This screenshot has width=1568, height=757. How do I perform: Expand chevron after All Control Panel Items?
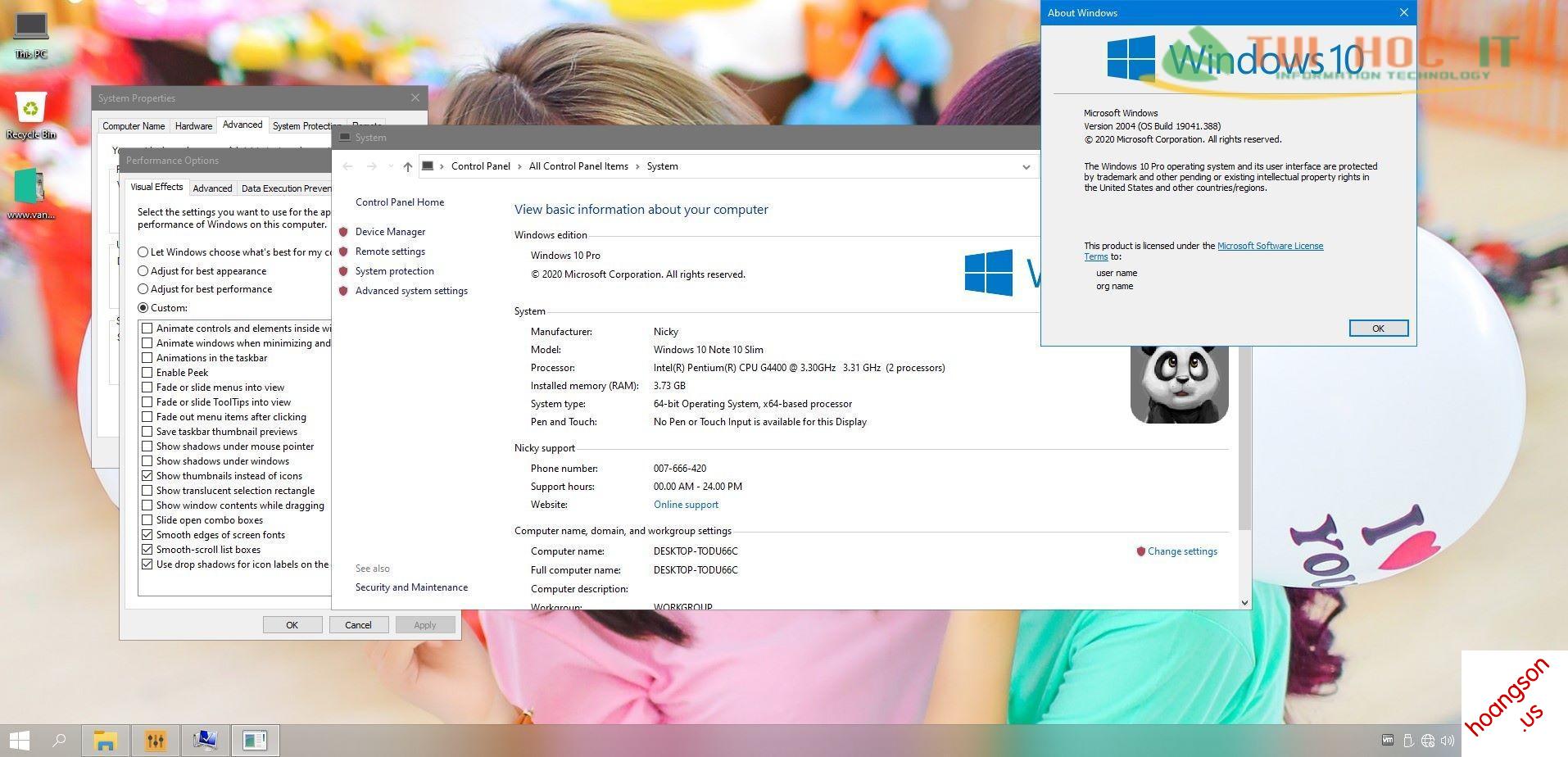[x=637, y=166]
